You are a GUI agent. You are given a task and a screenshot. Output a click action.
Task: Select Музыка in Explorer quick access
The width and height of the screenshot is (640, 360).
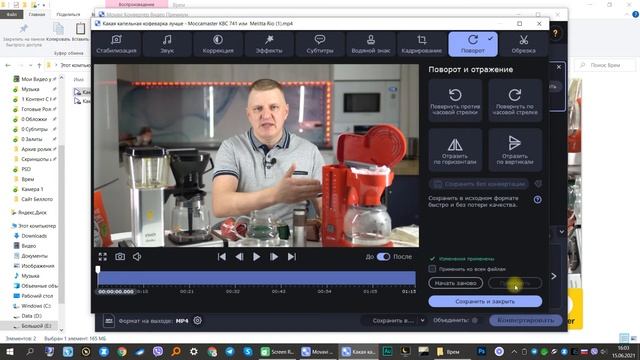point(30,89)
